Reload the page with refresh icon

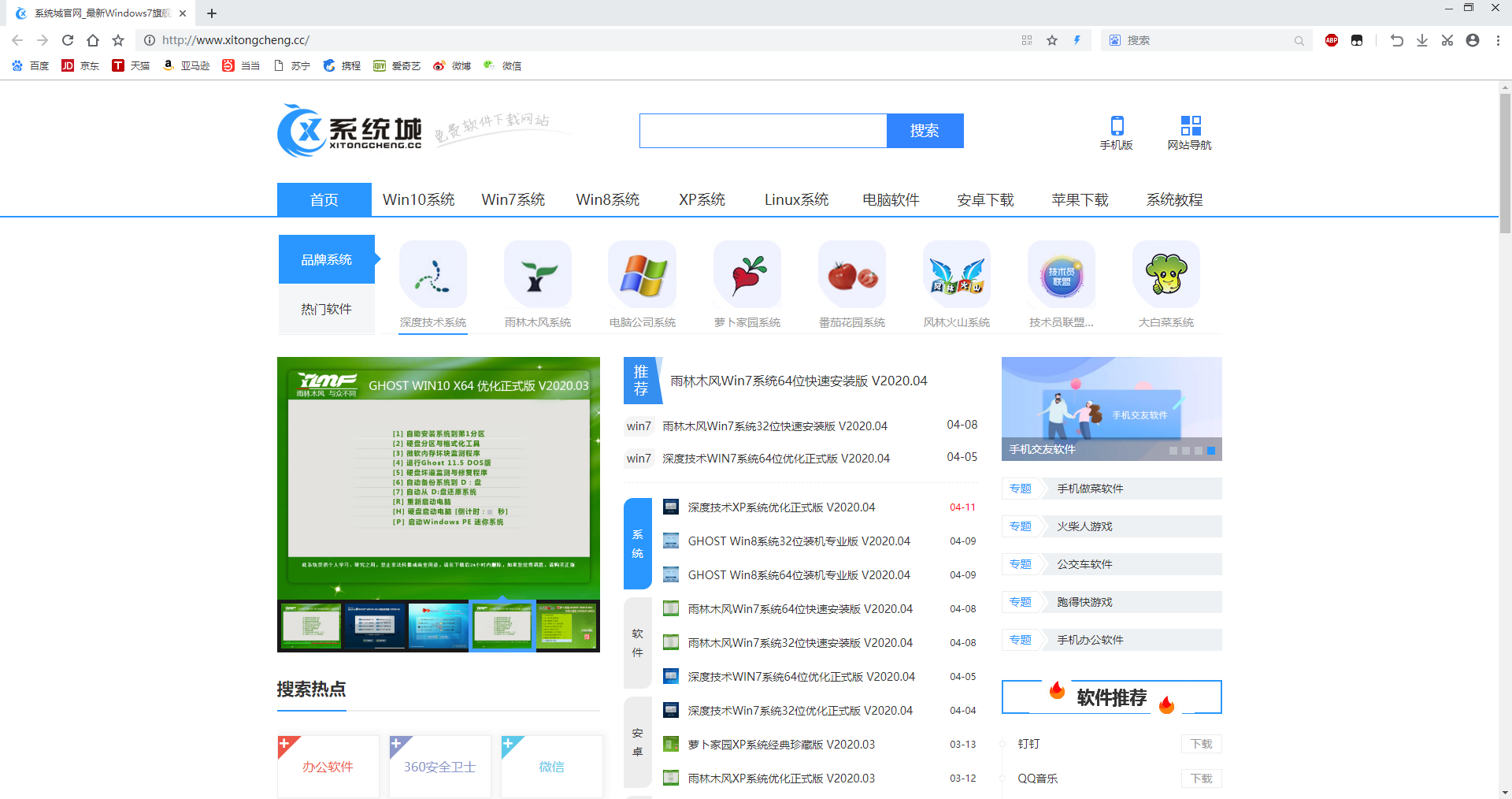pyautogui.click(x=68, y=40)
